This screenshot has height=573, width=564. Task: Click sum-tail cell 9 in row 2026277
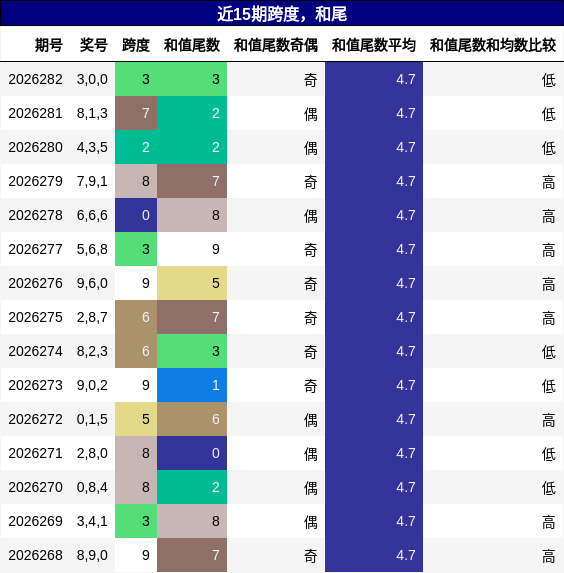coord(192,249)
